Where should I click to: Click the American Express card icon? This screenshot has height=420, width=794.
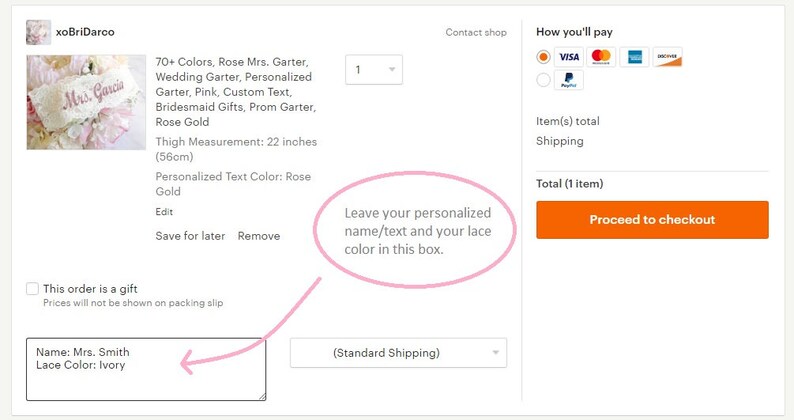[x=634, y=57]
